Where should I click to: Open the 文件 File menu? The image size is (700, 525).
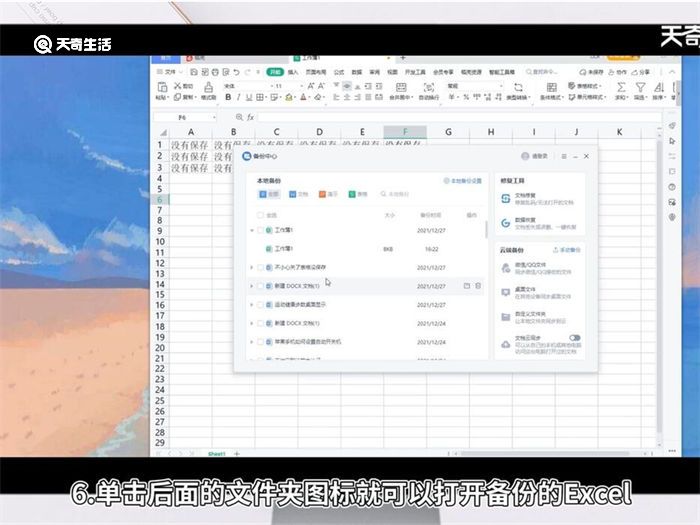point(170,72)
